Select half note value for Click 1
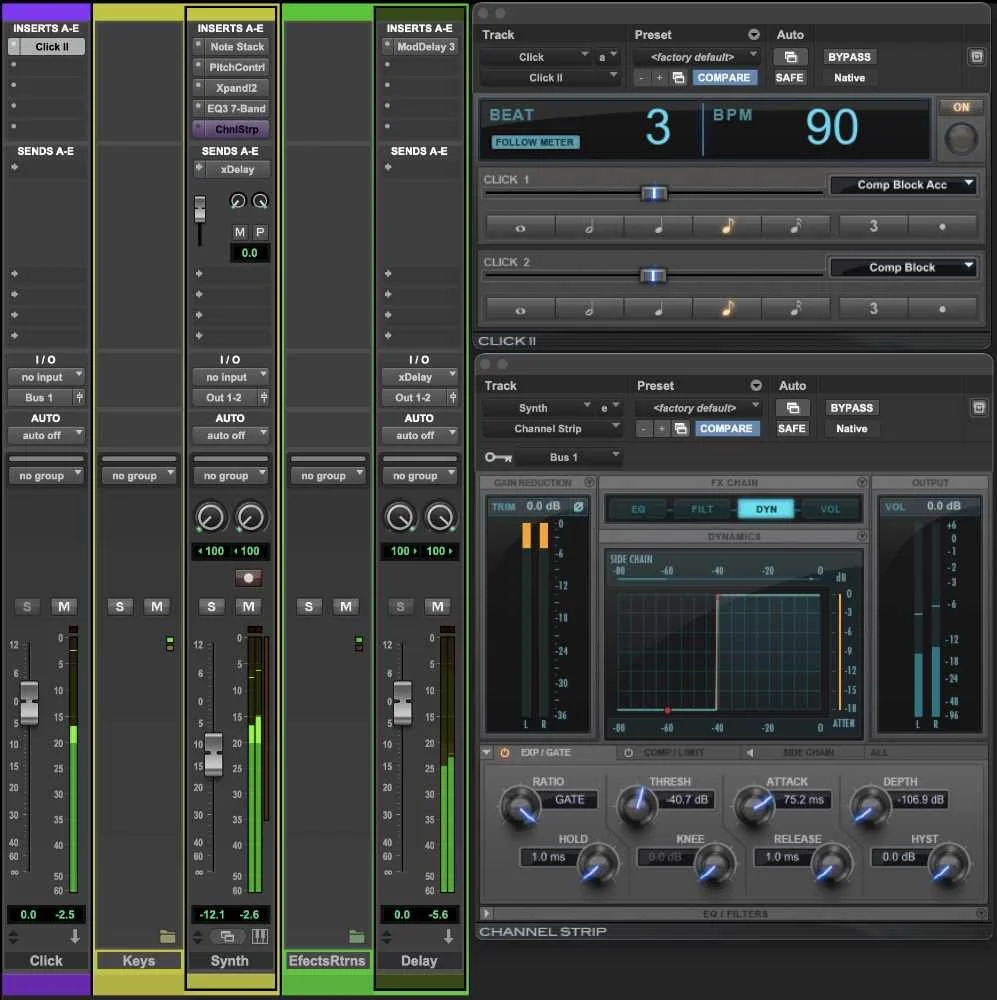The width and height of the screenshot is (997, 1000). point(589,226)
